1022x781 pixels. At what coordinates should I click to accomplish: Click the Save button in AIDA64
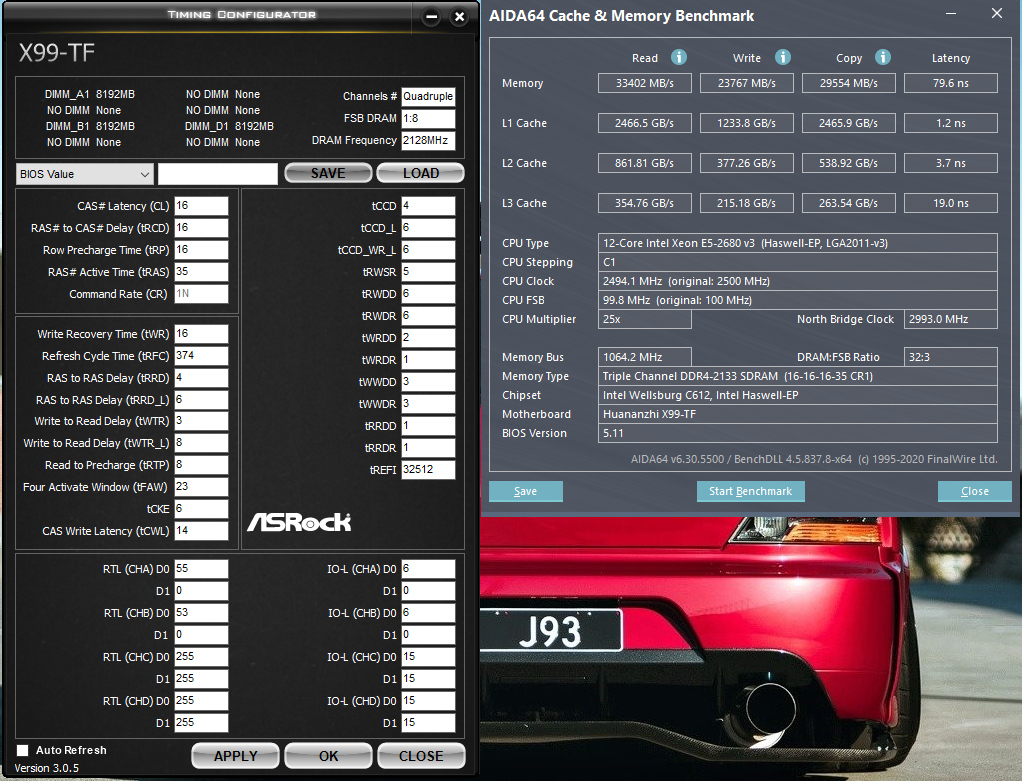pos(525,491)
